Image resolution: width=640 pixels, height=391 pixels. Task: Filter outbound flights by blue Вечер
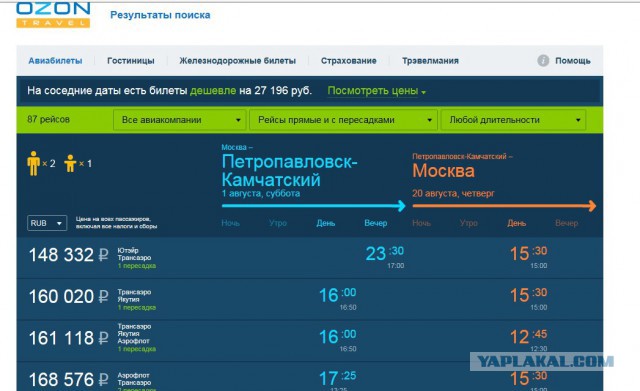click(x=376, y=223)
